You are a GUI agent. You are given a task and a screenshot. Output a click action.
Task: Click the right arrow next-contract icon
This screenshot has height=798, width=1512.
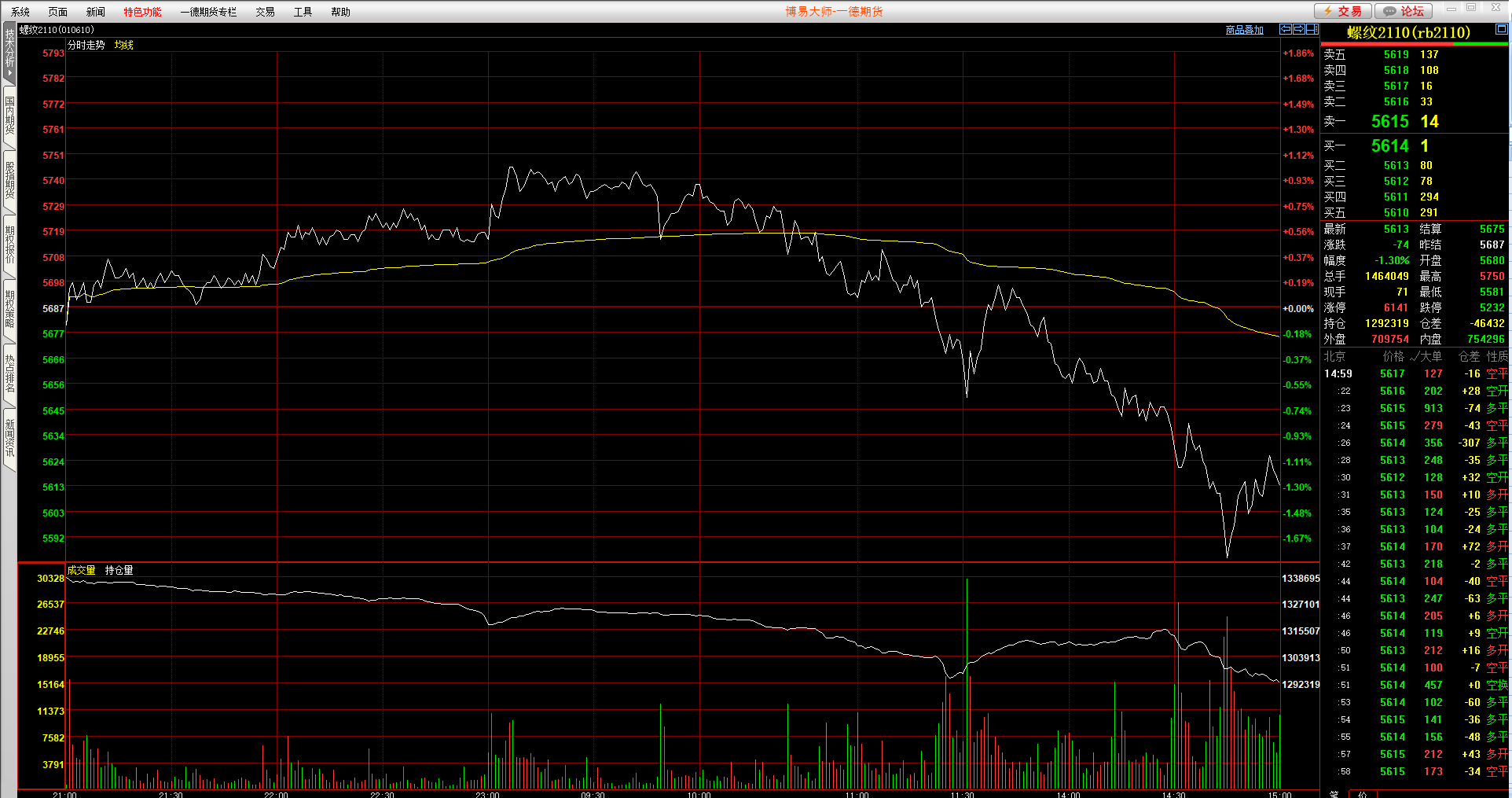1299,29
